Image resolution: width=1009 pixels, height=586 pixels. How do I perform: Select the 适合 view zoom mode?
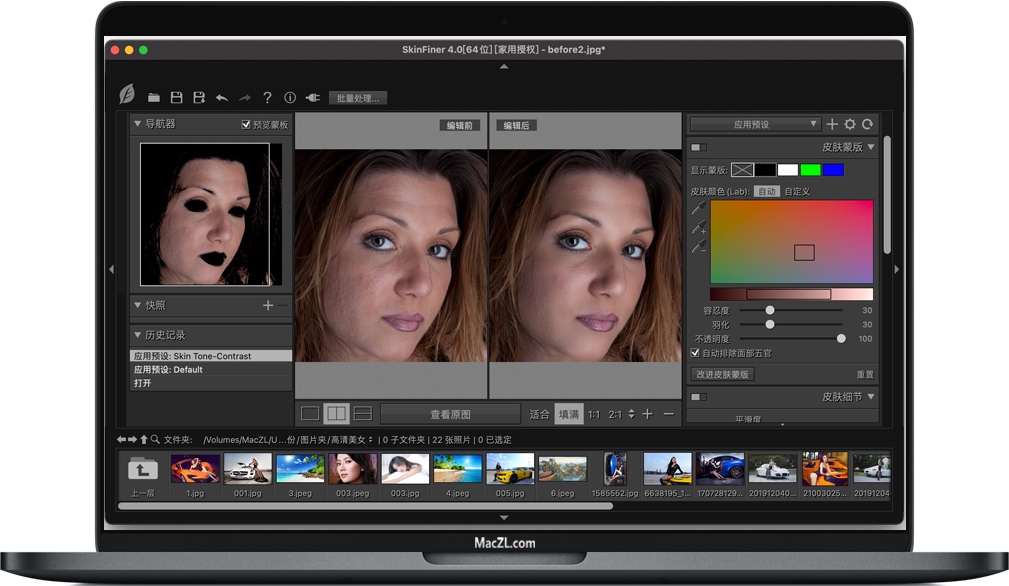(540, 413)
